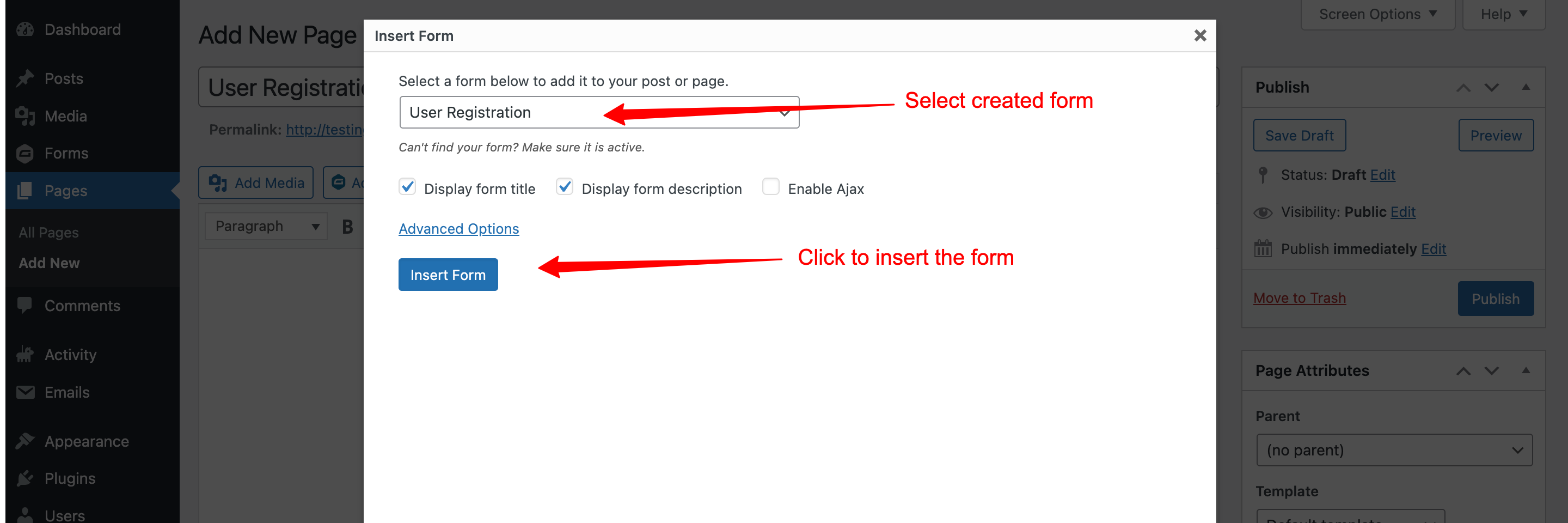Open the Advanced Options link
The image size is (1568, 523).
coord(458,229)
